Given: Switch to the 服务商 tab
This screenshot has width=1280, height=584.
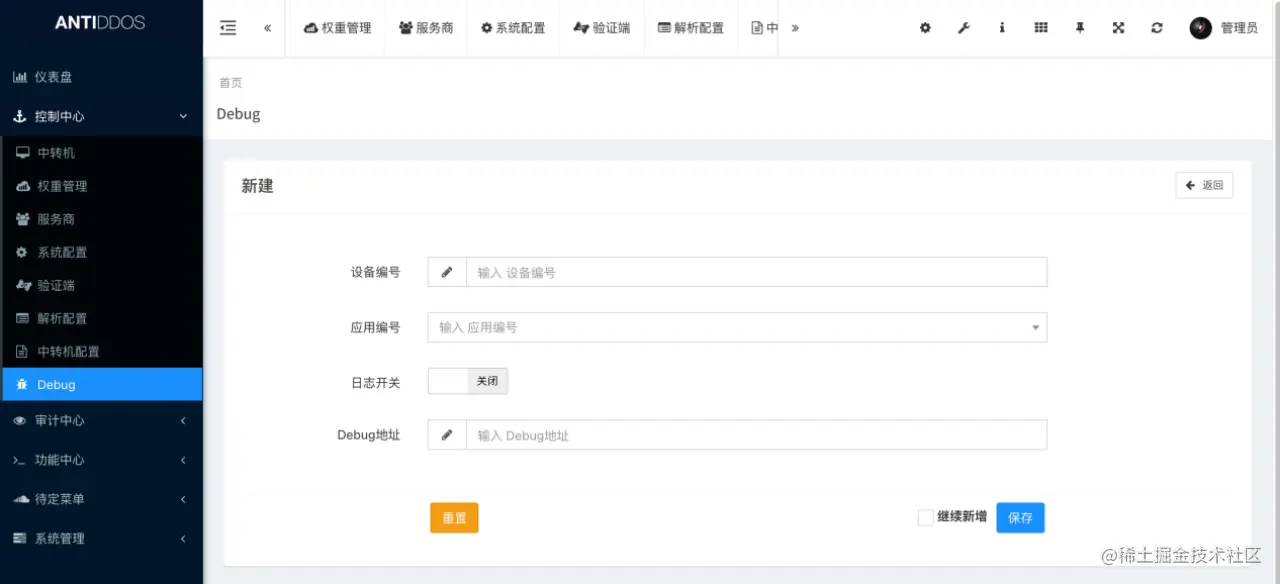Looking at the screenshot, I should coord(426,28).
